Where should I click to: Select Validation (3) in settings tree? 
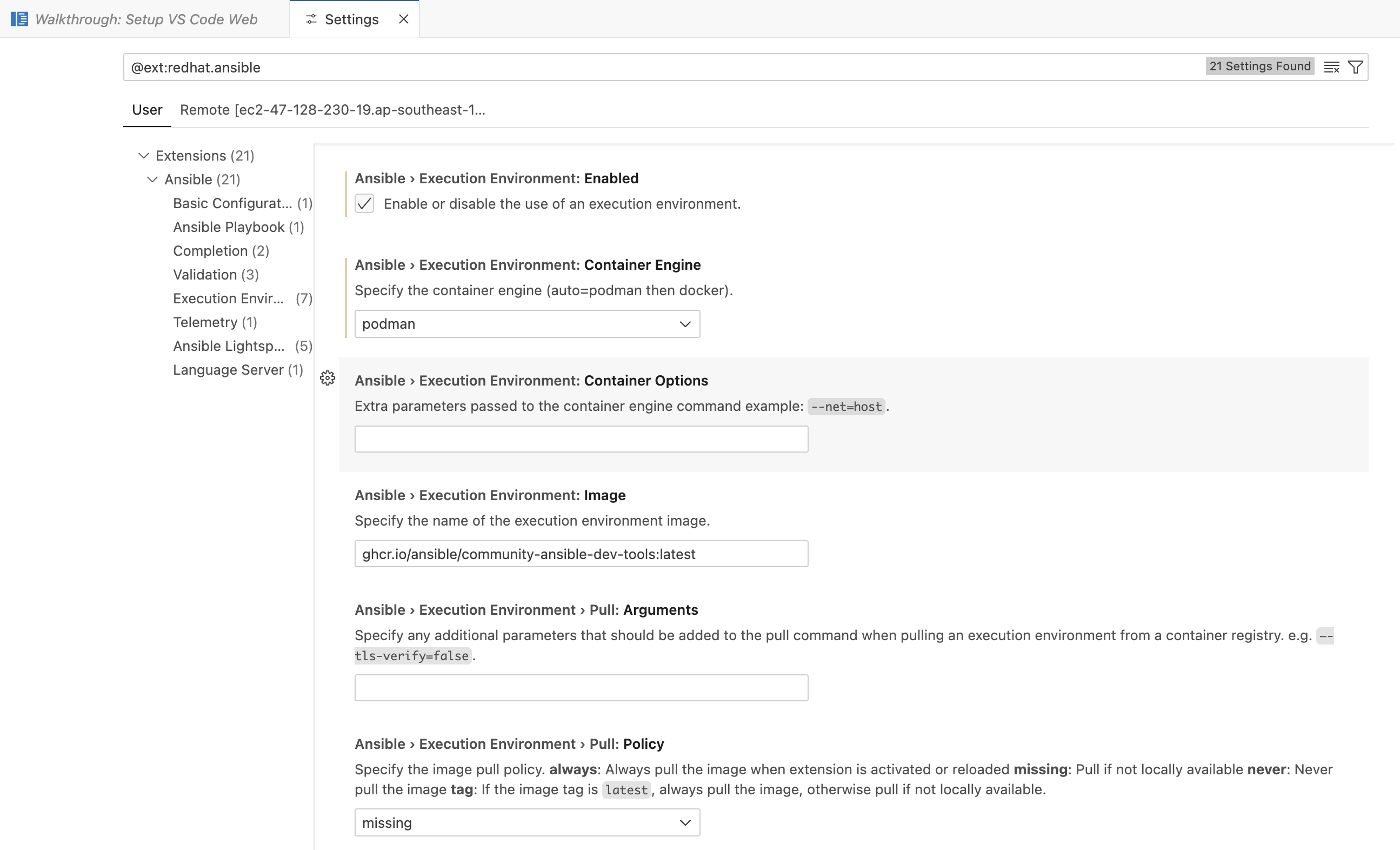(216, 275)
